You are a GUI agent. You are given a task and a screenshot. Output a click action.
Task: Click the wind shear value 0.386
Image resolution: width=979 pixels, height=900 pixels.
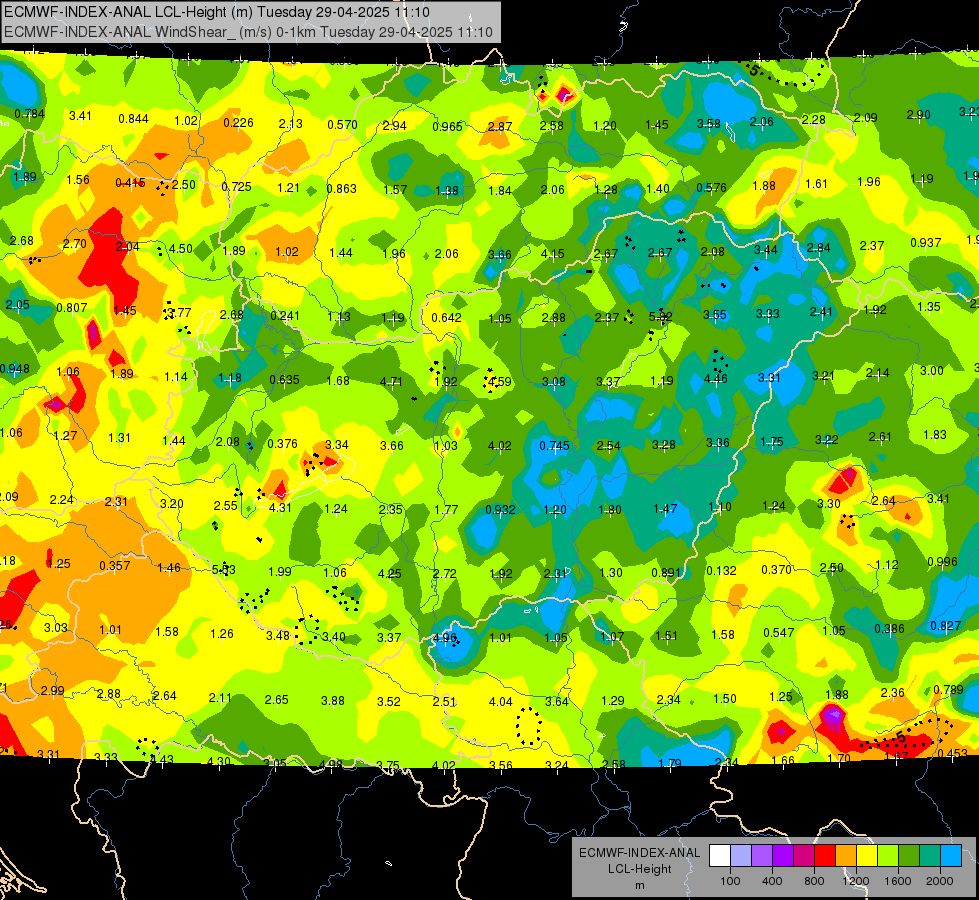click(x=889, y=628)
